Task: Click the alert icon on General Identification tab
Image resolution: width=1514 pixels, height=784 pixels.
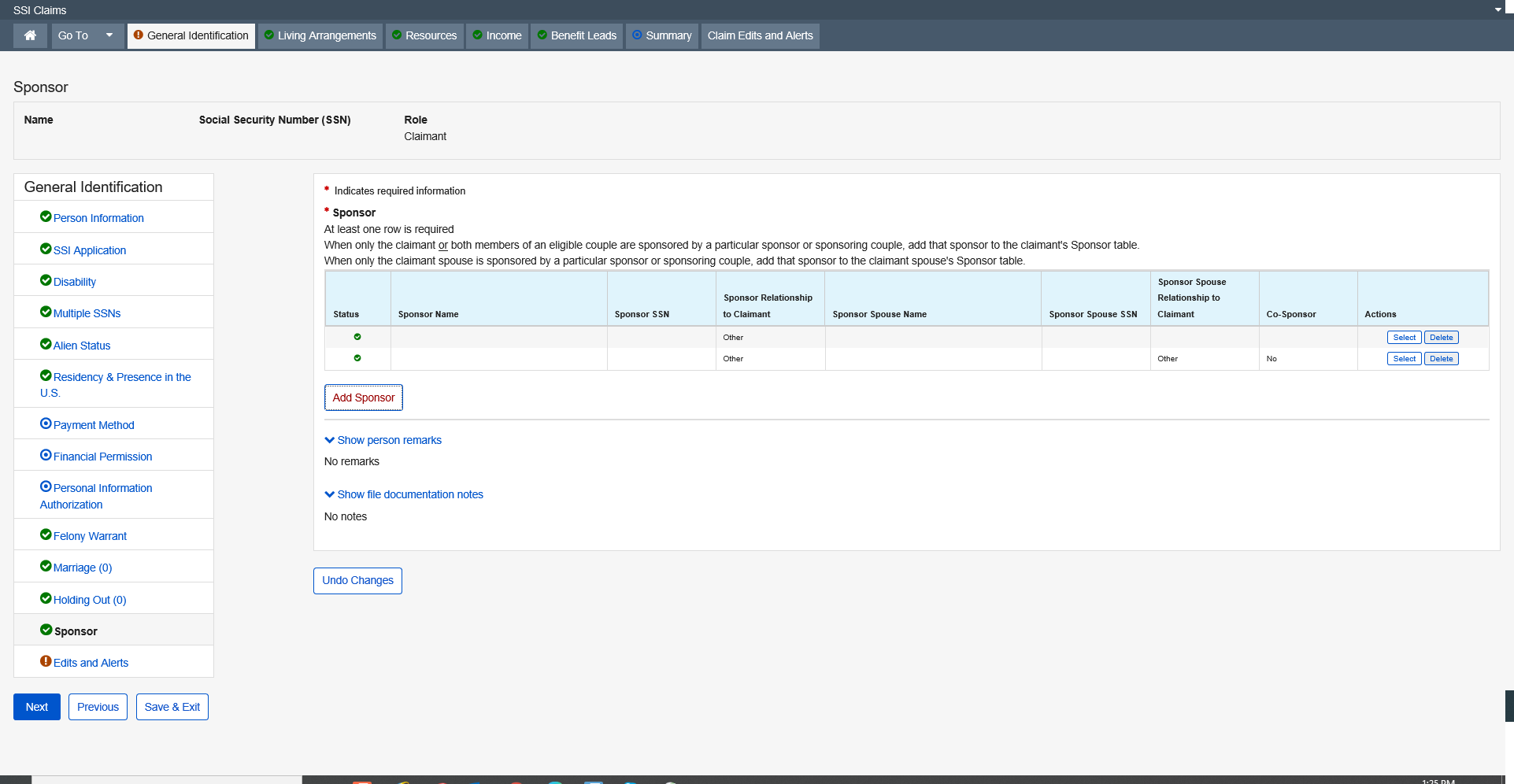Action: [139, 35]
